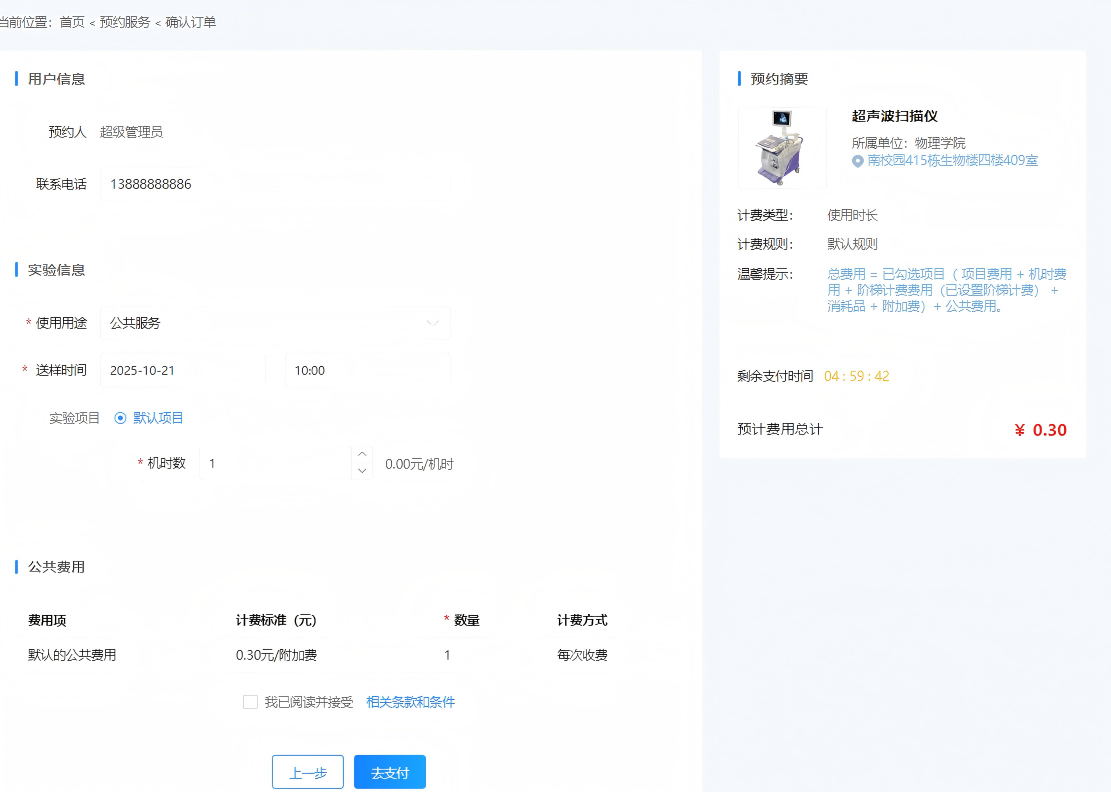Click the location pin icon beside the address
Image resolution: width=1111 pixels, height=792 pixels.
857,160
